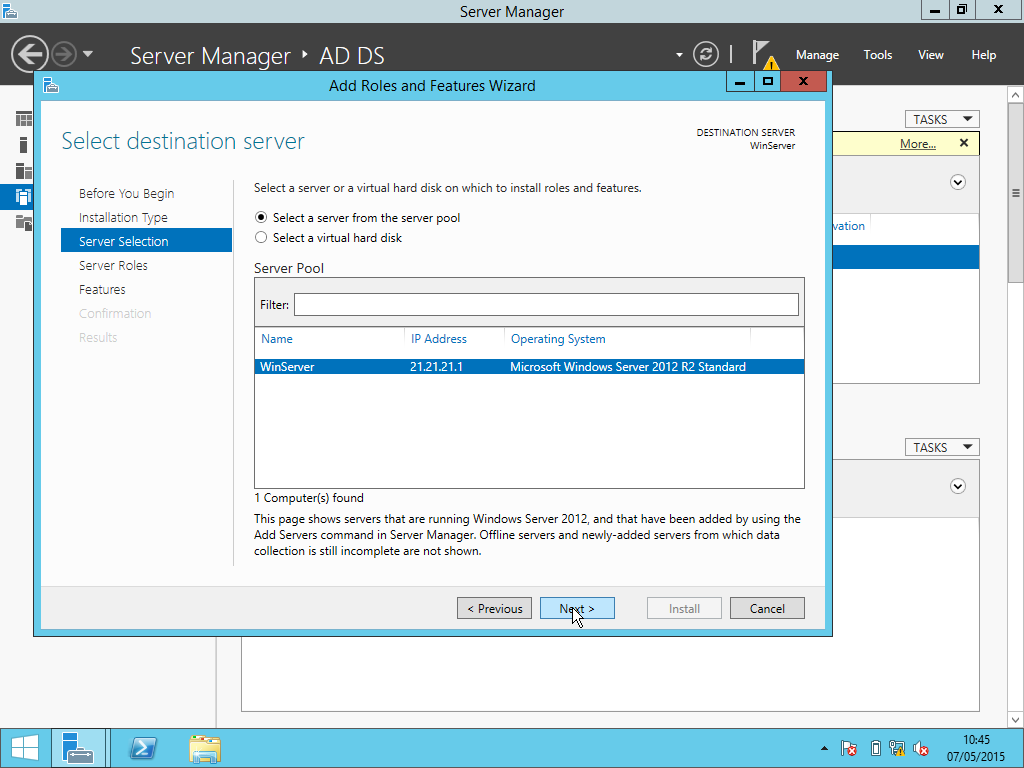Image resolution: width=1024 pixels, height=768 pixels.
Task: Click the Server Manager vertical scrollbar thumb
Action: point(1016,193)
